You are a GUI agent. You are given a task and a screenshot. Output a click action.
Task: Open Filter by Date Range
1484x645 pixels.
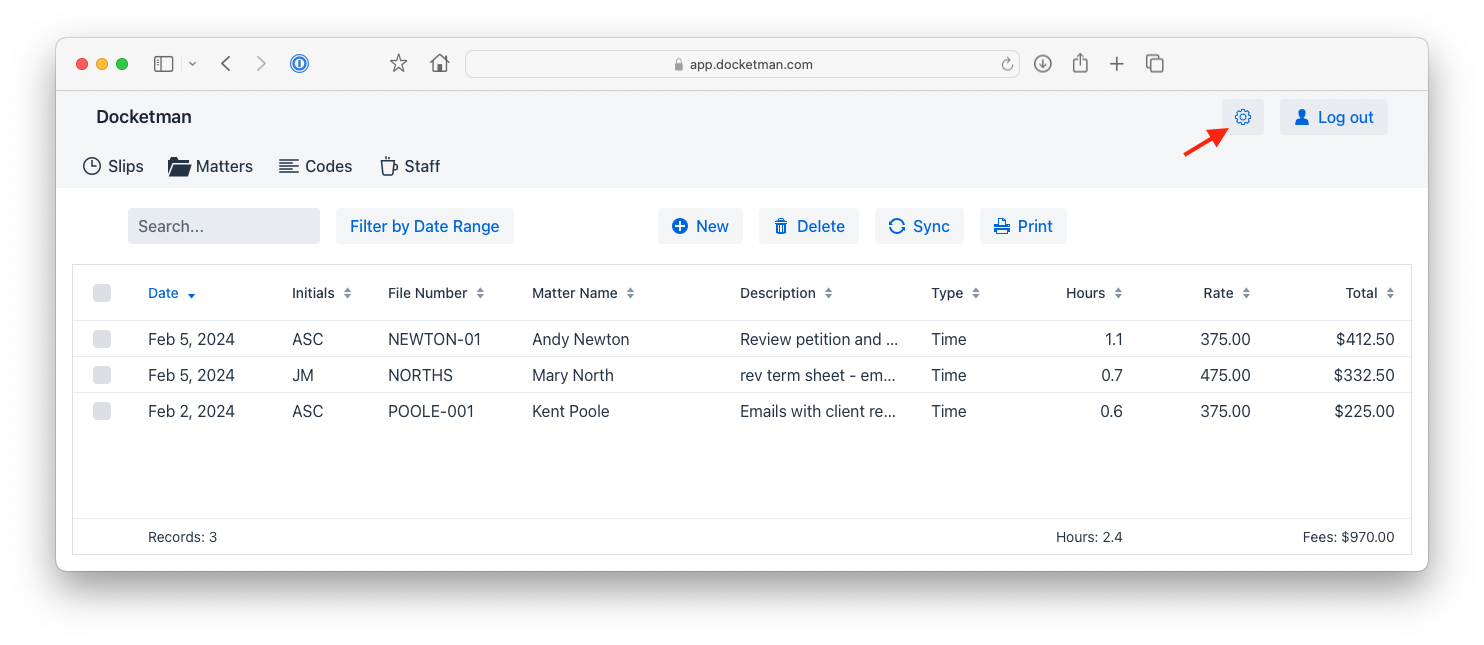pyautogui.click(x=424, y=226)
